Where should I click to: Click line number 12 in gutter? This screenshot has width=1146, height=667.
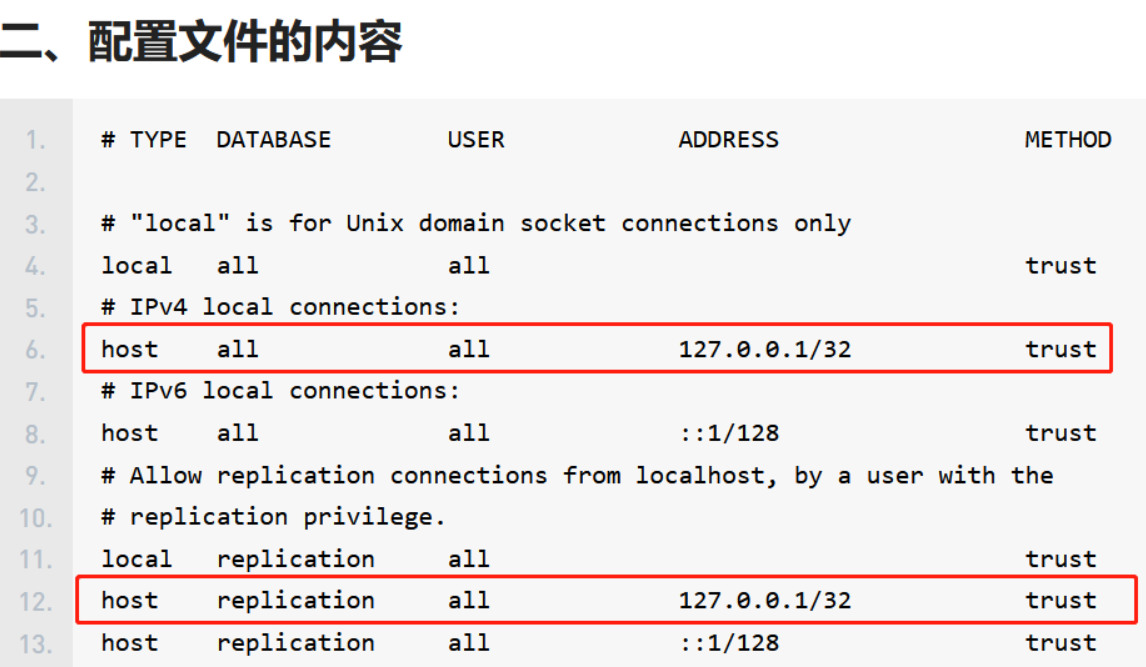point(35,602)
